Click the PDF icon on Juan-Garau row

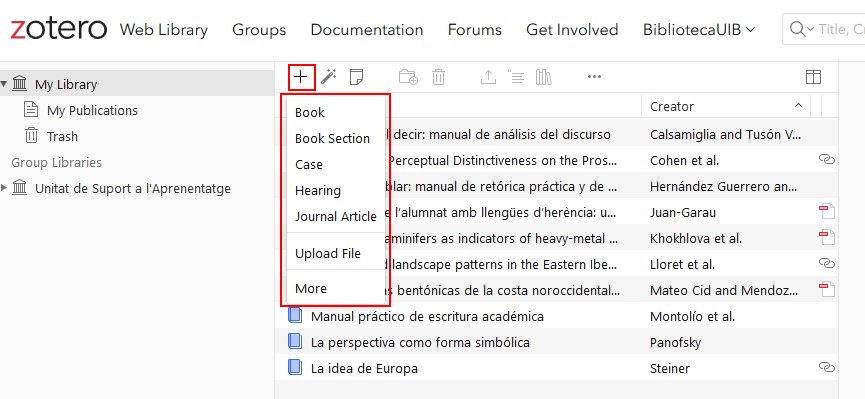point(827,211)
